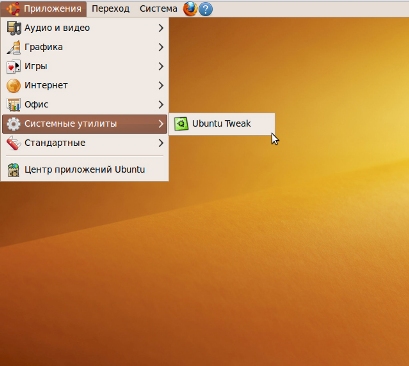This screenshot has width=409, height=366.
Task: Expand the Офис submenu arrow
Action: pyautogui.click(x=161, y=105)
